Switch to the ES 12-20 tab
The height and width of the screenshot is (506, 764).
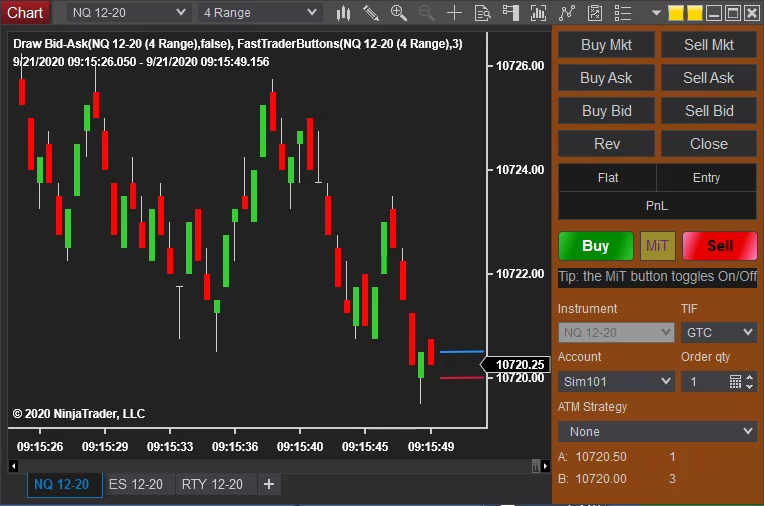[136, 484]
